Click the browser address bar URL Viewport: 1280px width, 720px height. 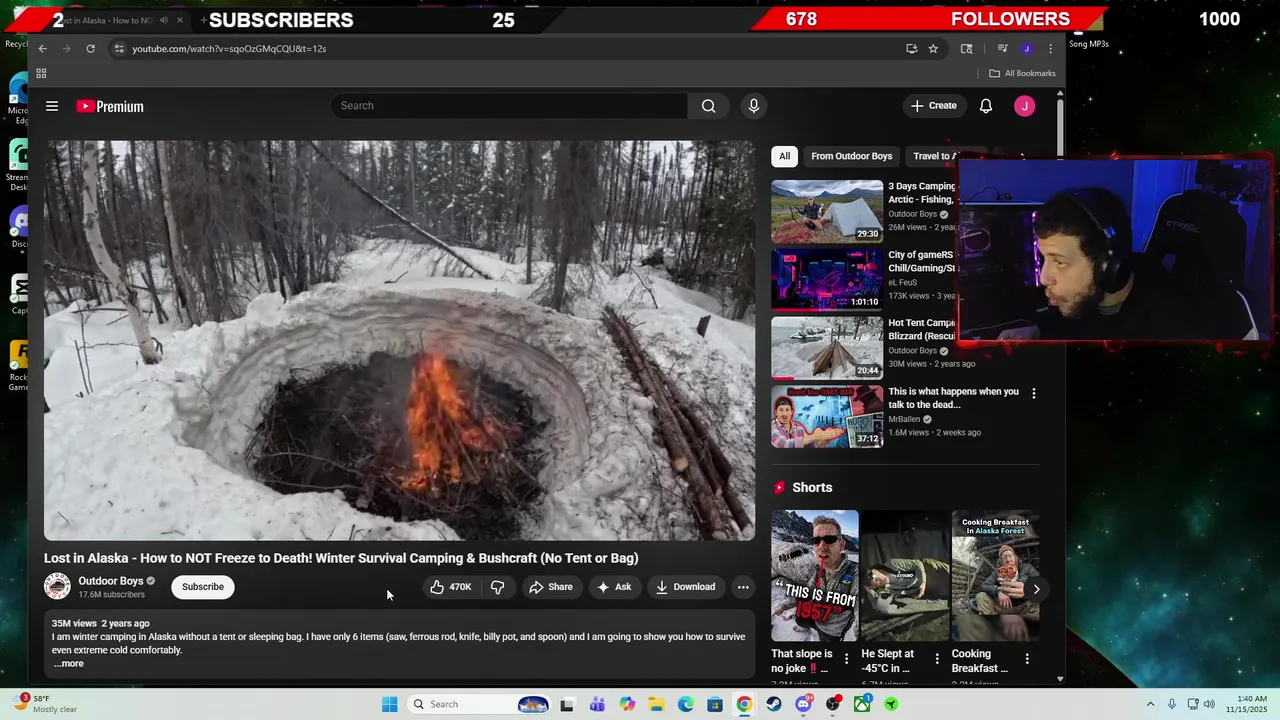tap(229, 48)
